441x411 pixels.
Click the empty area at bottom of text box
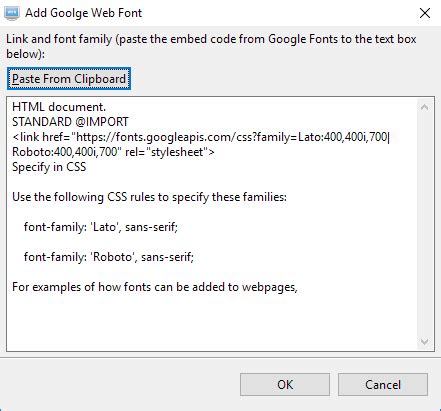212,322
